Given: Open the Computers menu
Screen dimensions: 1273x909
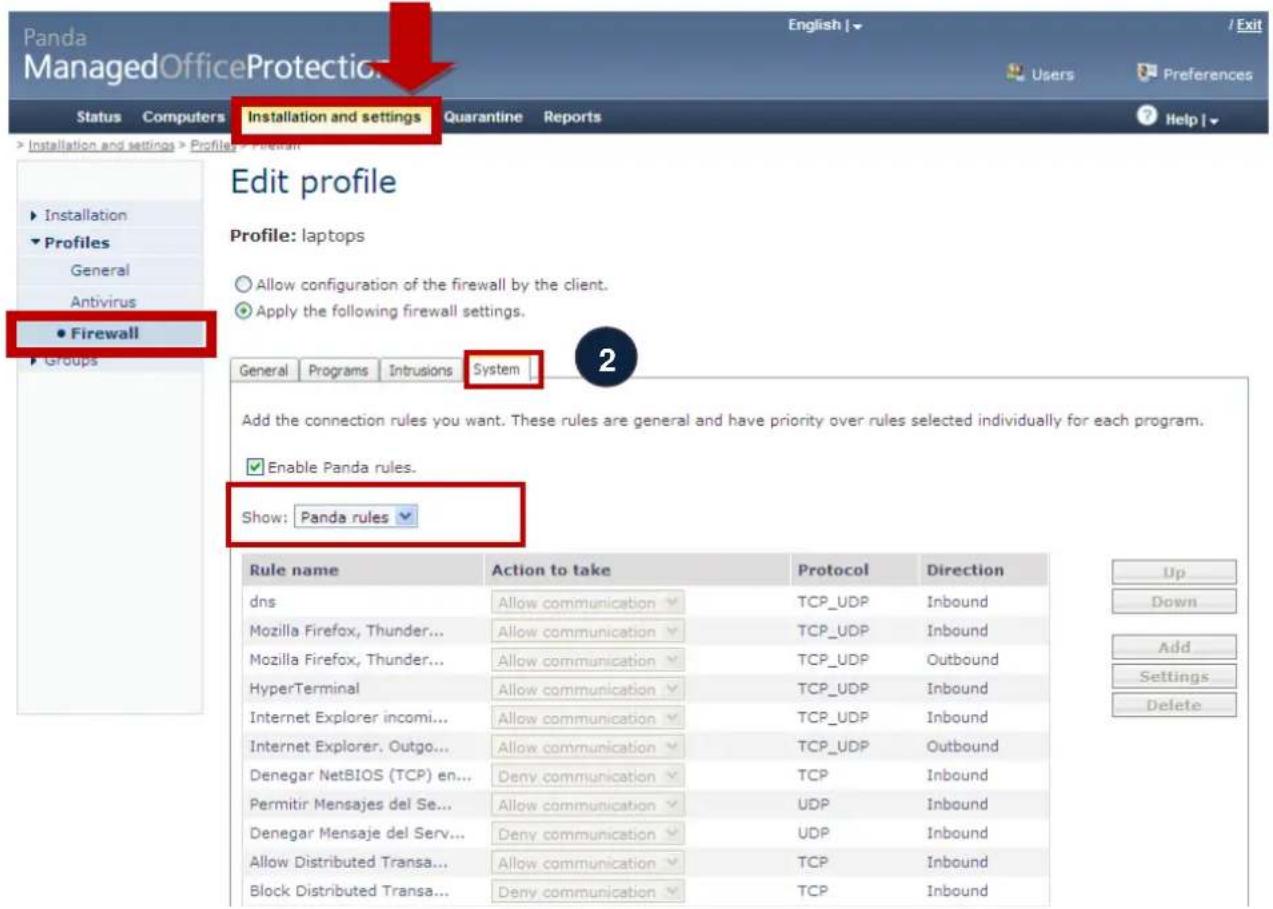Looking at the screenshot, I should [x=183, y=118].
